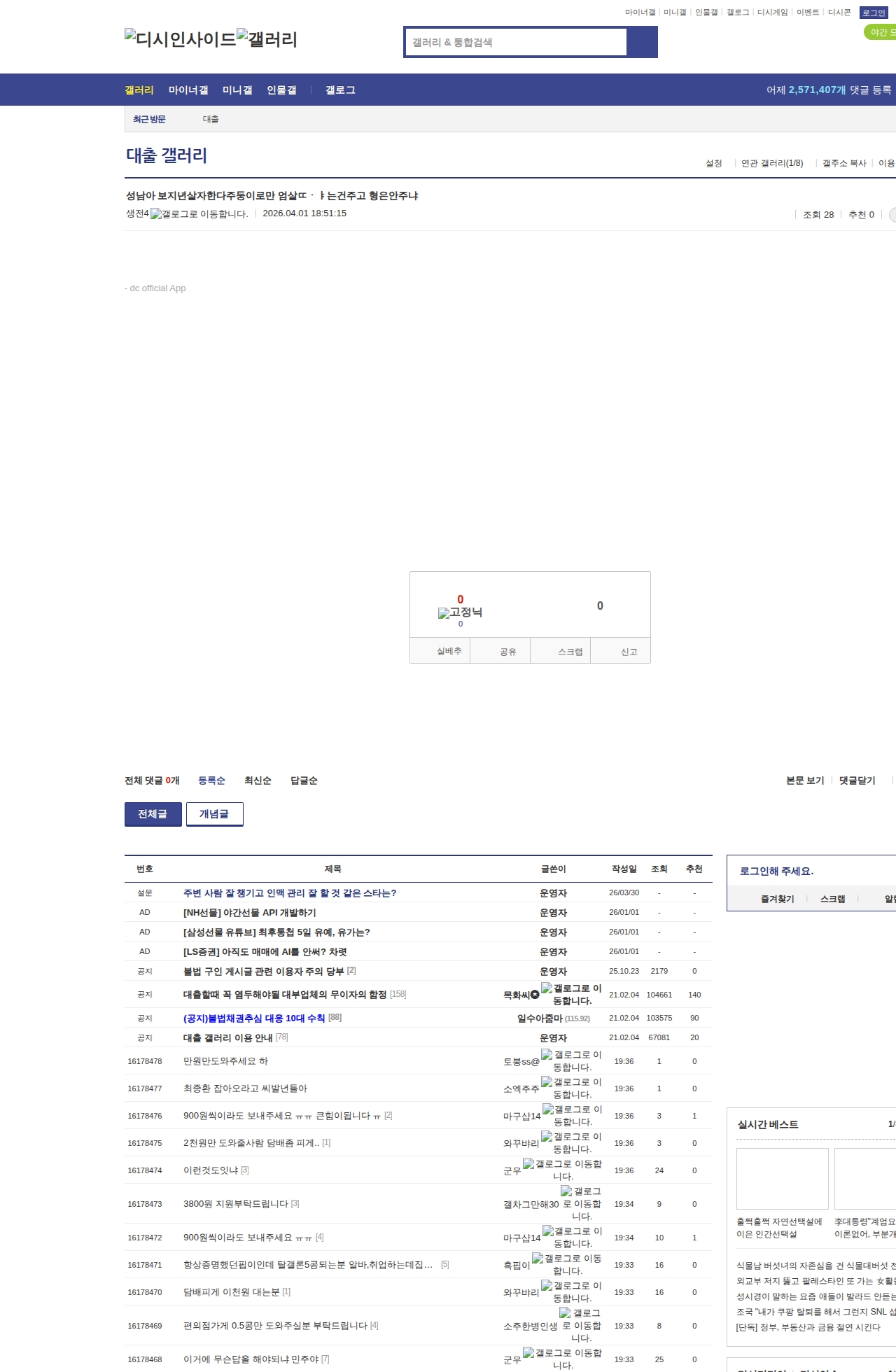Open 갤로그 icon beside 갤차그만해30

[x=581, y=1203]
